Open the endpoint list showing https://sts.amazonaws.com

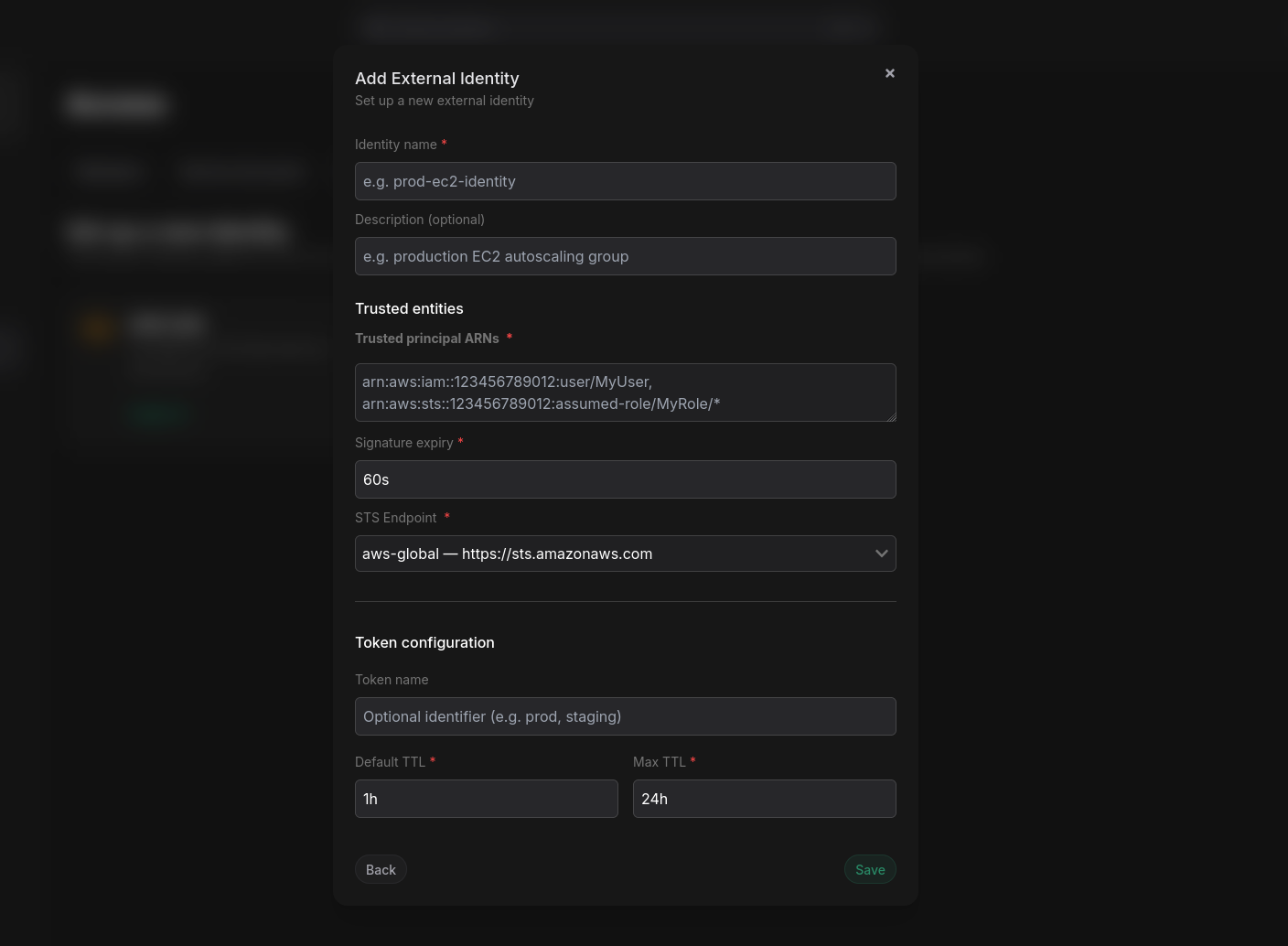pyautogui.click(x=626, y=554)
